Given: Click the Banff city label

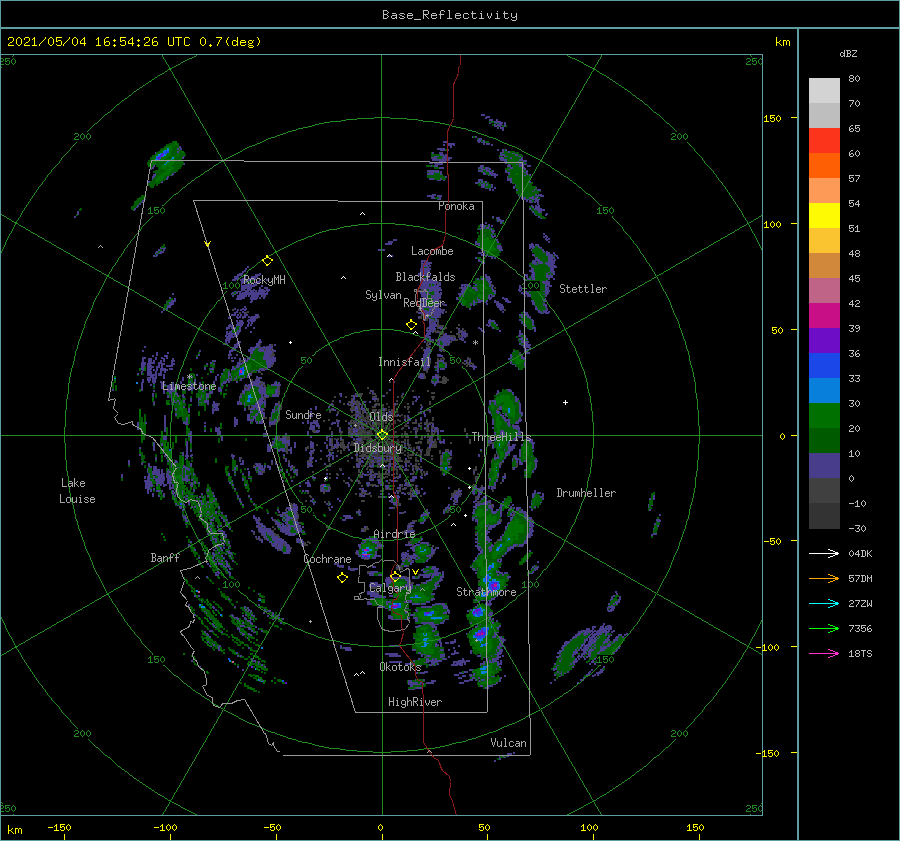Looking at the screenshot, I should pyautogui.click(x=165, y=557).
